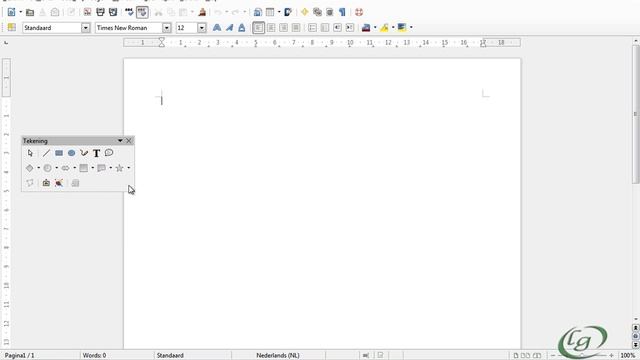Click Decrease Indent icon

pyautogui.click(x=337, y=28)
